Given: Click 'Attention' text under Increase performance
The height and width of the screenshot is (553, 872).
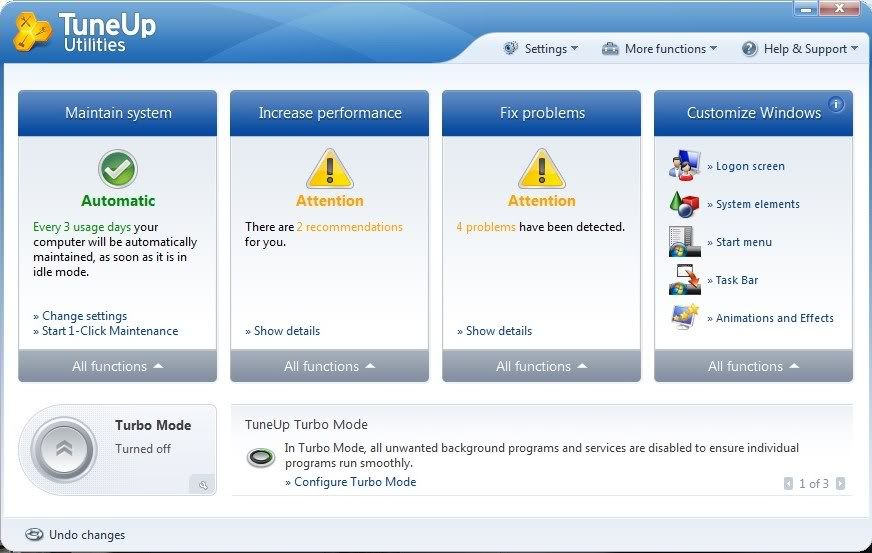Looking at the screenshot, I should pos(330,201).
